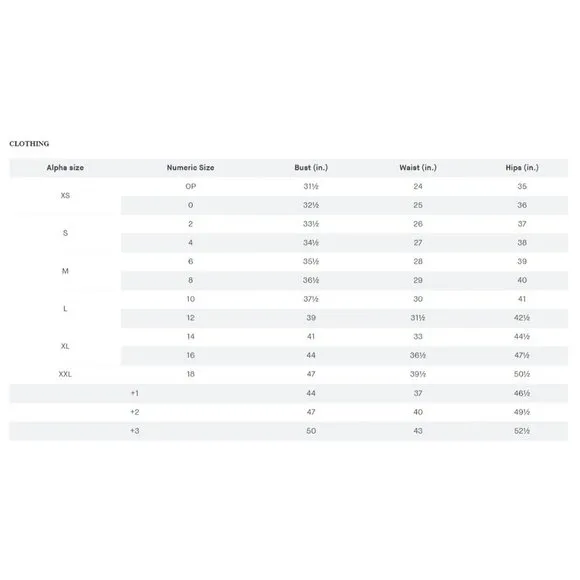Click waist value 24 in OP row
Viewport: 580px width, 580px height.
coord(418,186)
